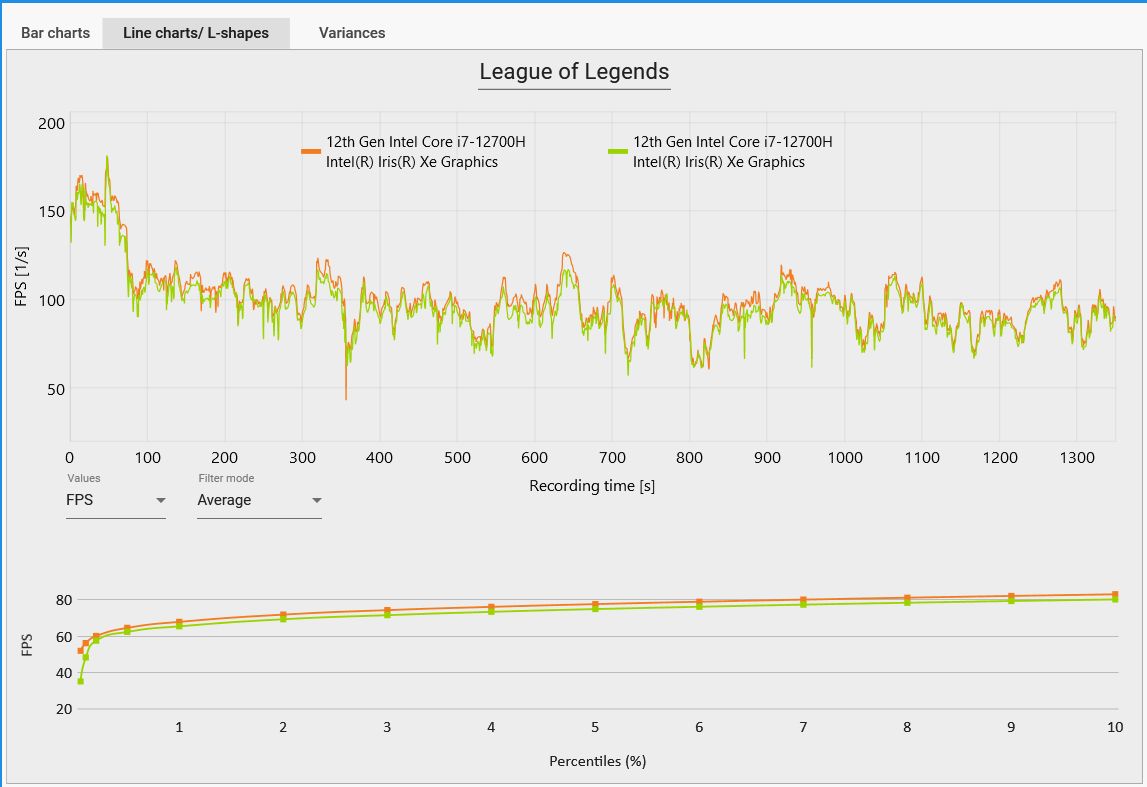
Task: Select the lowest green percentile marker
Action: coord(80,681)
